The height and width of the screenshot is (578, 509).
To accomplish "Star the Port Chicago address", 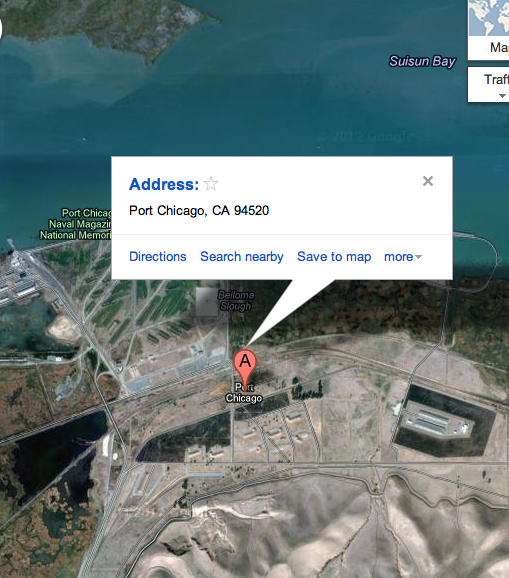I will pos(211,184).
